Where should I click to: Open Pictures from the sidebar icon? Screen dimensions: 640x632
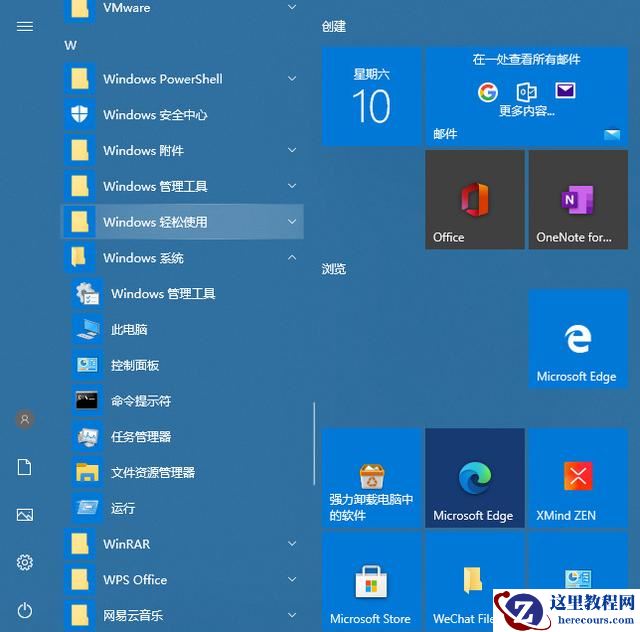pos(24,515)
